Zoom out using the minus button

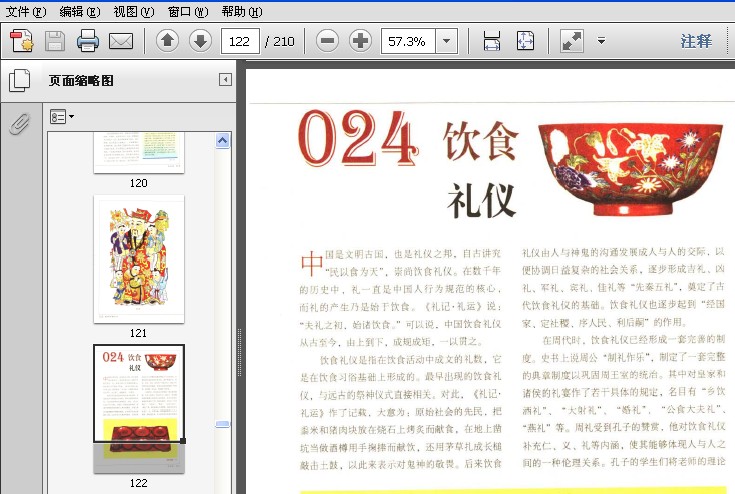pos(327,41)
